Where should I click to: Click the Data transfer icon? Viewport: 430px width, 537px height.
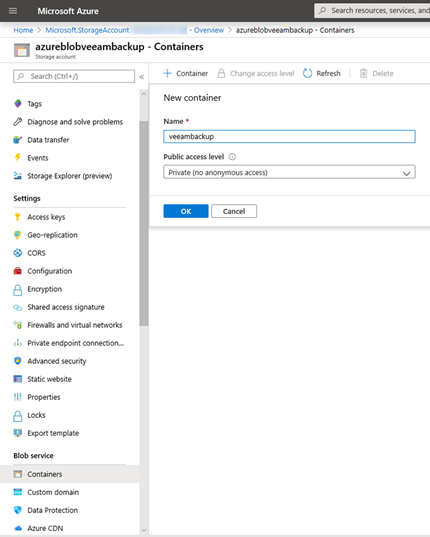(x=17, y=140)
